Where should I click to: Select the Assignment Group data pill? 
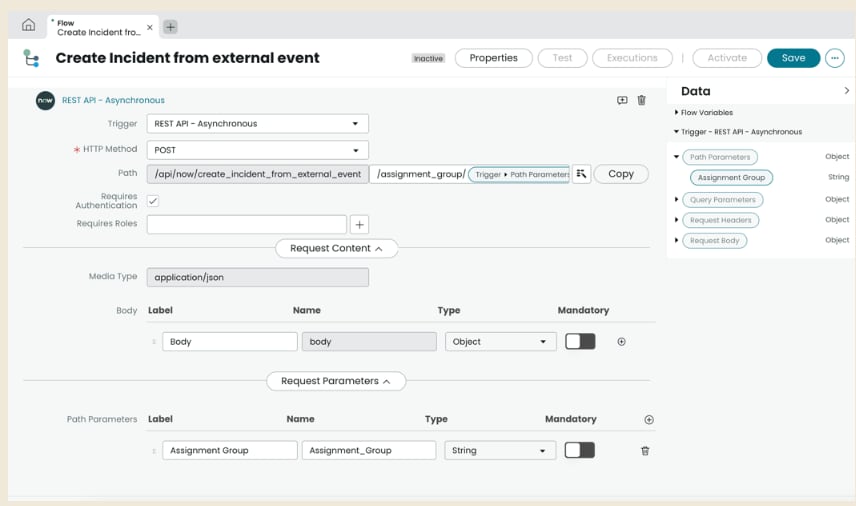click(732, 177)
